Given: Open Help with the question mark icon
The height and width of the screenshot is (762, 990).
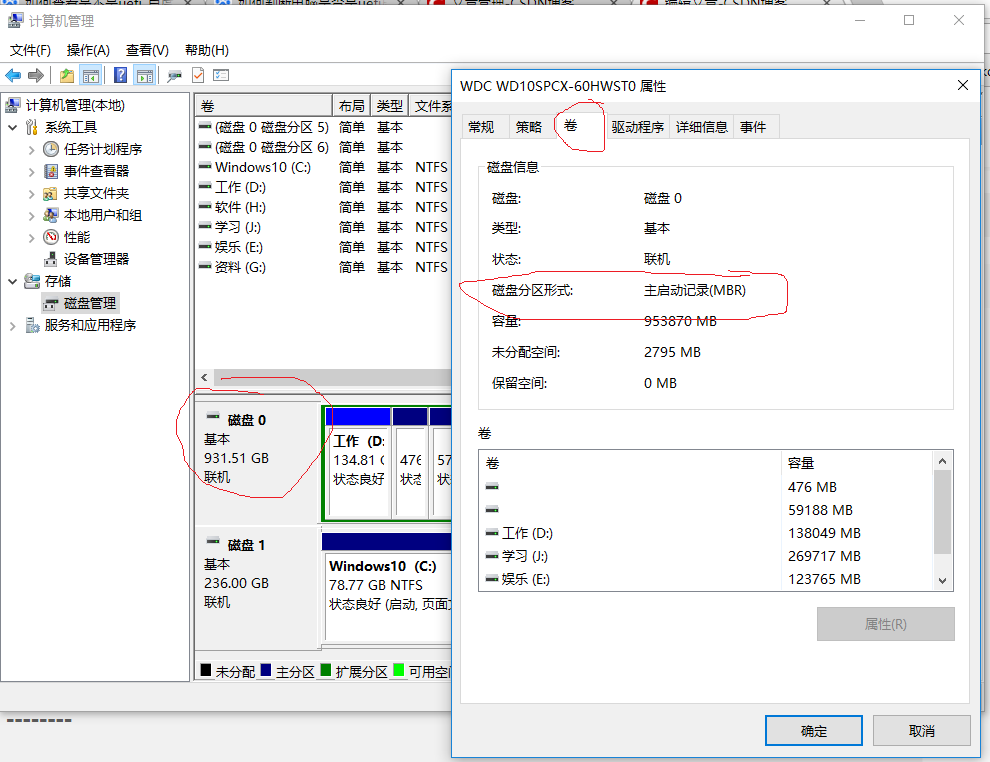Looking at the screenshot, I should (x=121, y=76).
